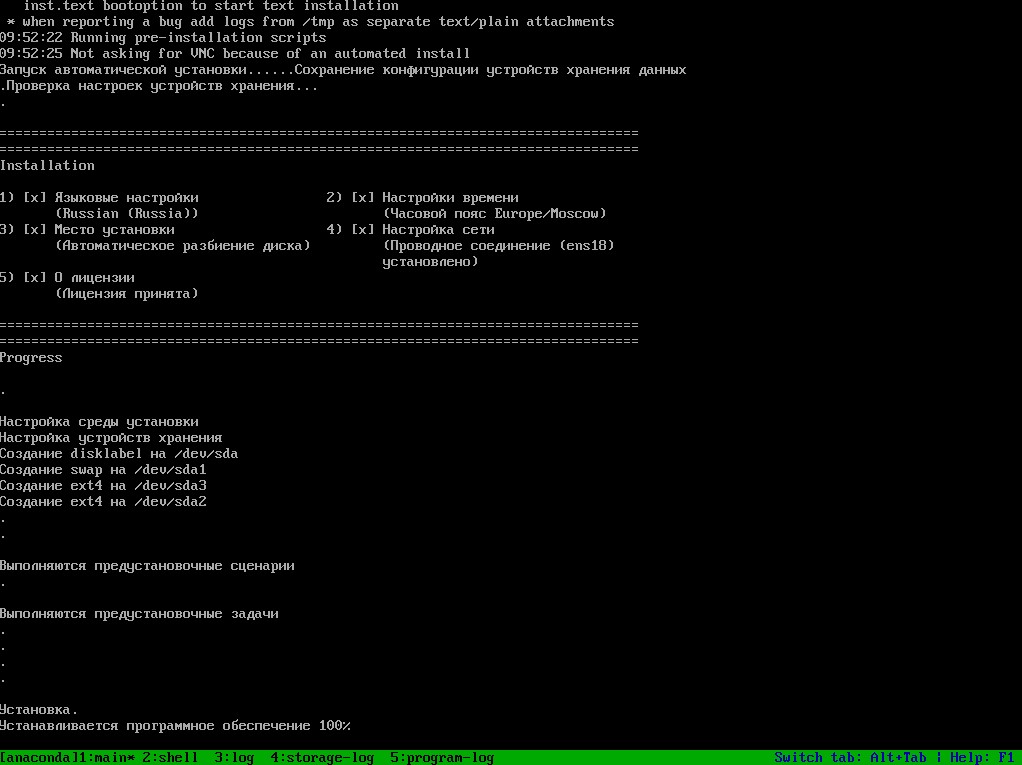The image size is (1022, 765).
Task: Click the Installation section heading
Action: 47,166
